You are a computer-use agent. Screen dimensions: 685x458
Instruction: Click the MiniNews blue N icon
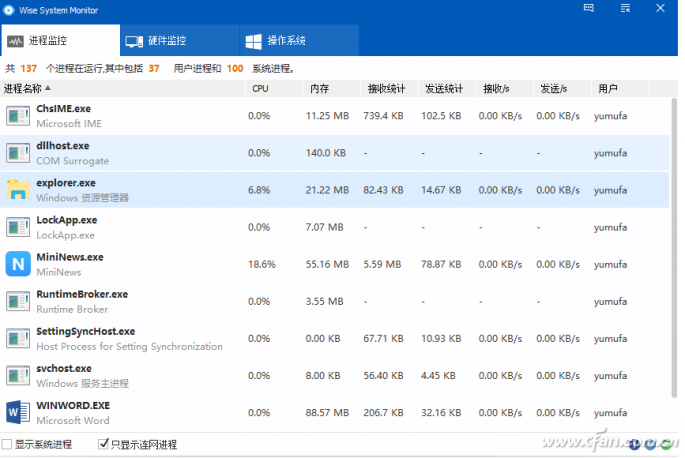(18, 264)
